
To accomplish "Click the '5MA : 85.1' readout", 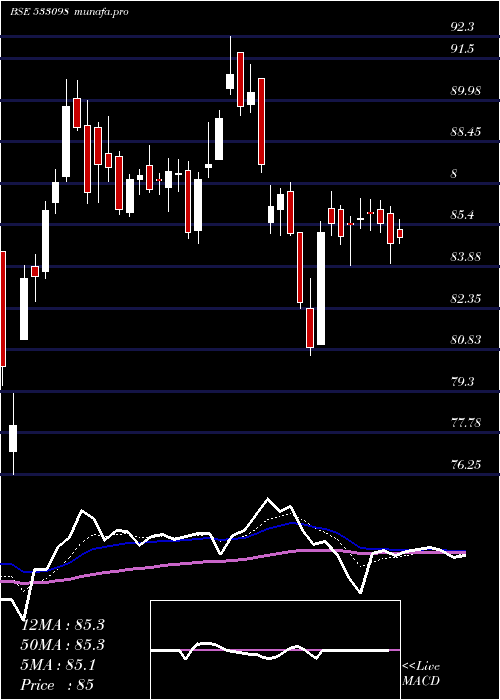I will click(x=58, y=665).
